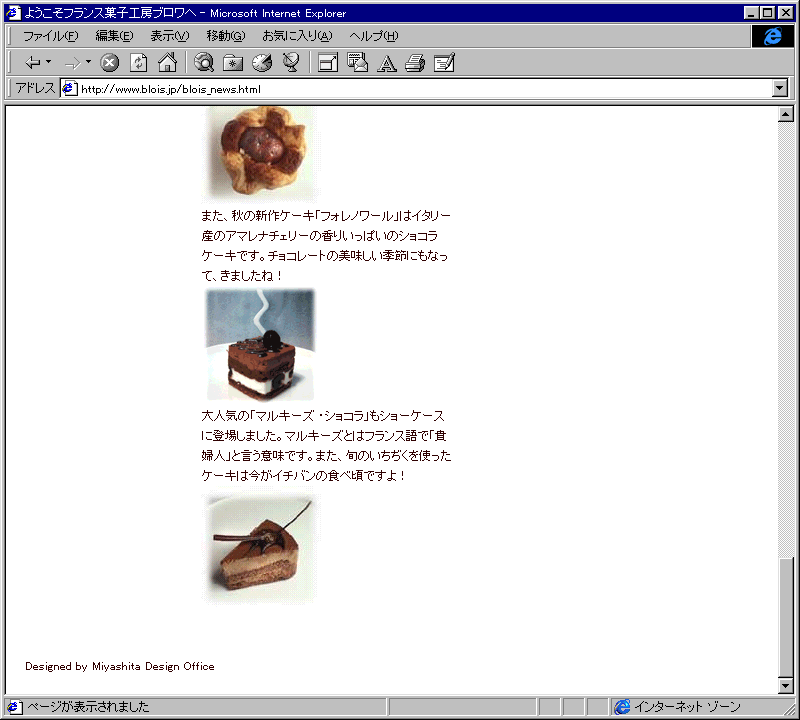The image size is (800, 720).
Task: Expand the address bar dropdown arrow
Action: pyautogui.click(x=779, y=88)
